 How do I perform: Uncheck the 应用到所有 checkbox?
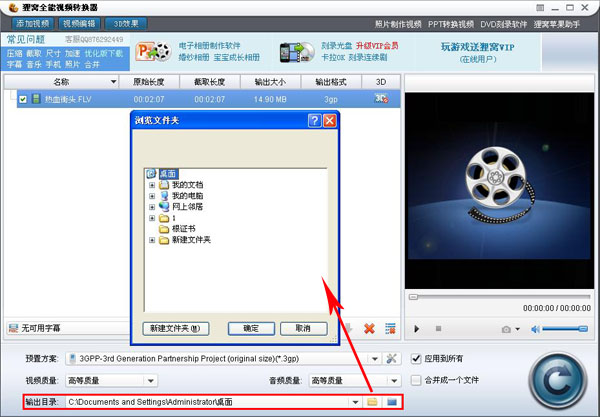[416, 359]
